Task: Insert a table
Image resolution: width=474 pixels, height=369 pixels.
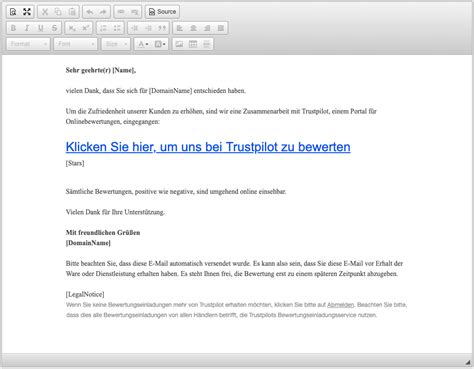Action: point(193,44)
